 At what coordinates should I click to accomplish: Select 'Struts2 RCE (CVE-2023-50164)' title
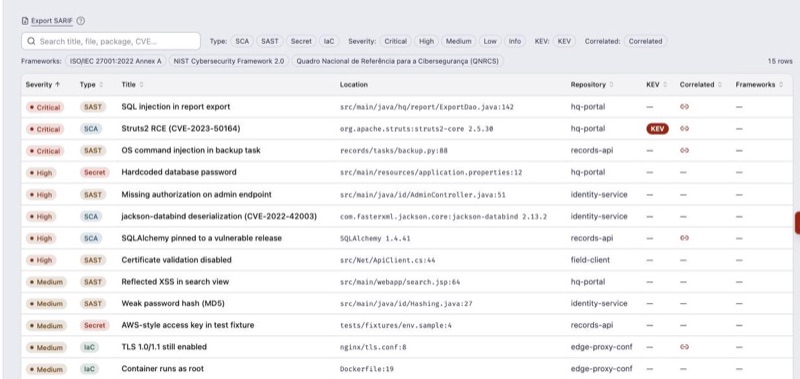[181, 129]
